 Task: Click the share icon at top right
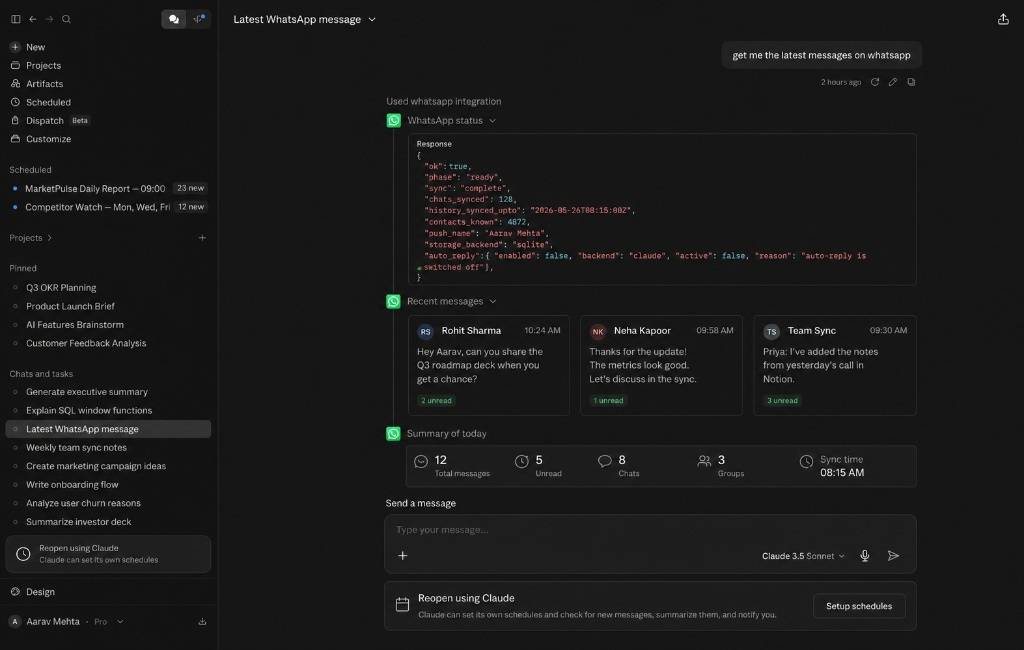1003,19
